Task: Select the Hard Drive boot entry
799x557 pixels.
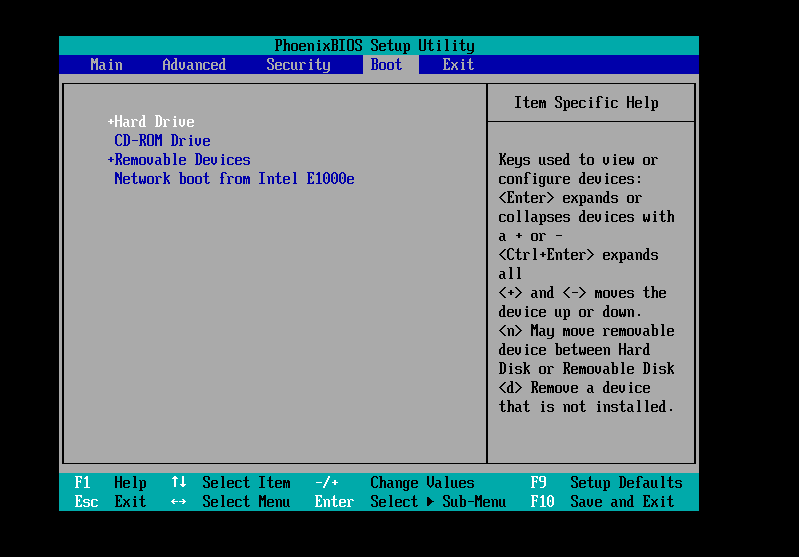Action: click(x=154, y=122)
